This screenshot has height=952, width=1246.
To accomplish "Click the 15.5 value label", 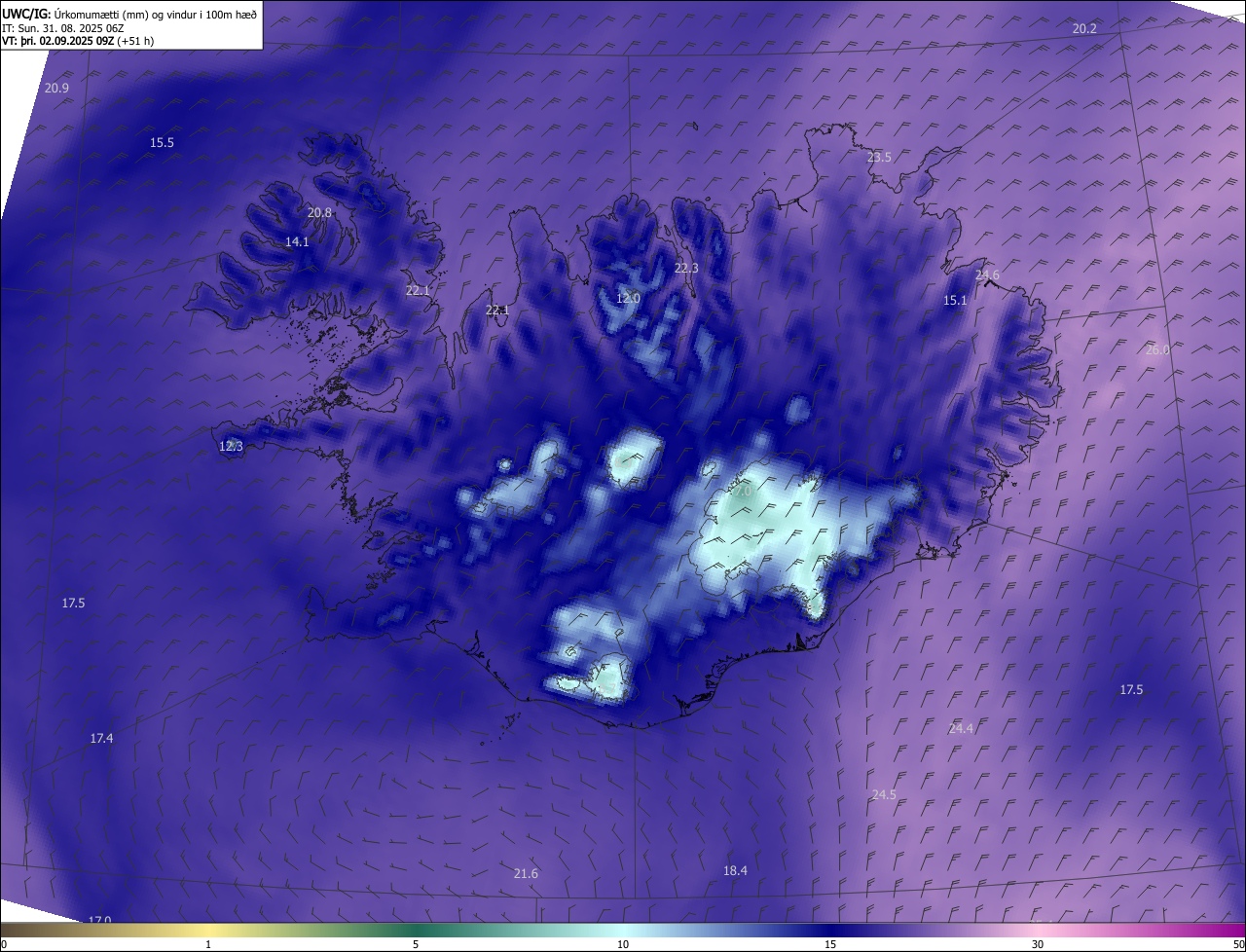I will (162, 143).
